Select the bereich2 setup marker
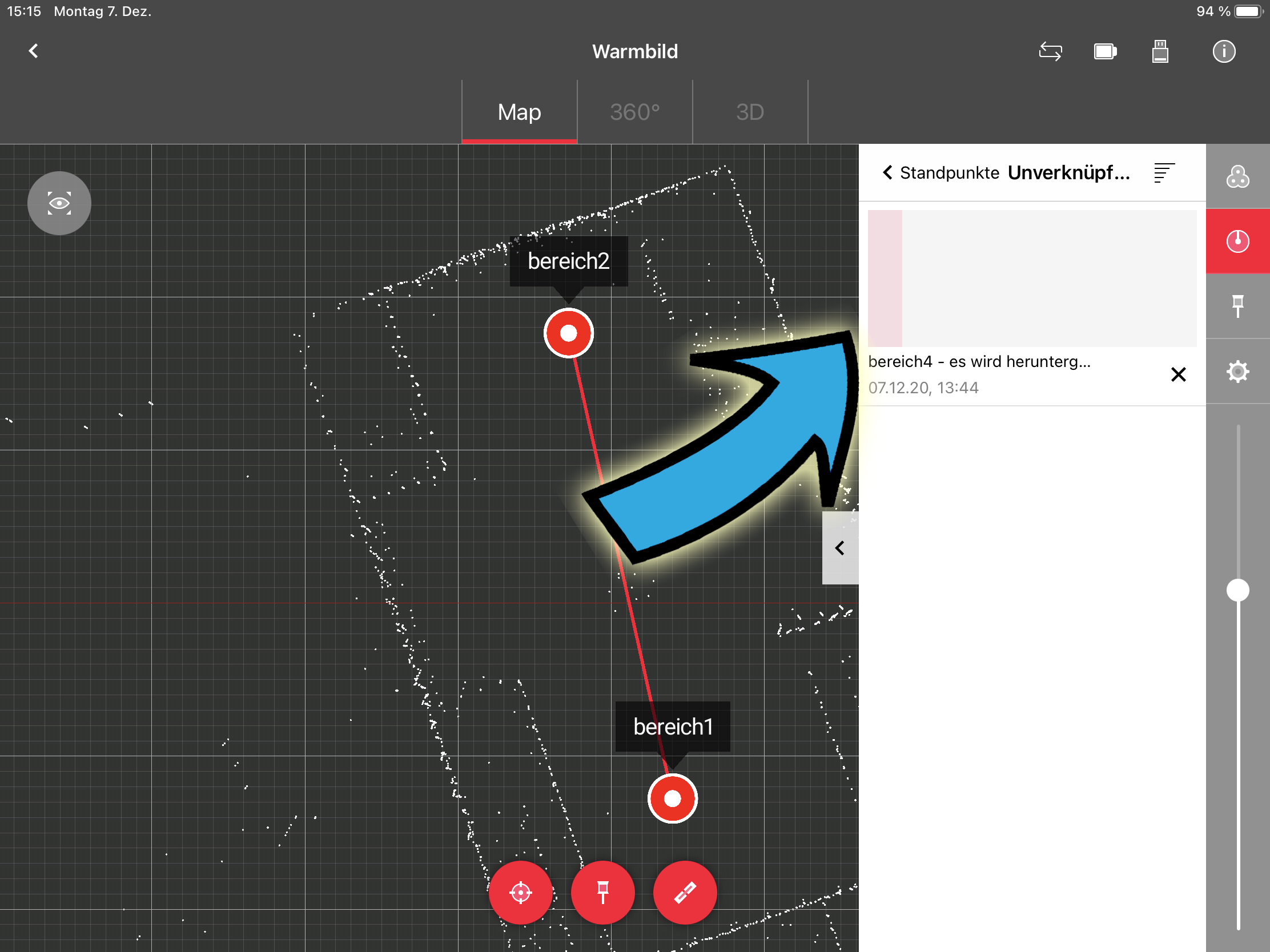The height and width of the screenshot is (952, 1270). pos(568,333)
